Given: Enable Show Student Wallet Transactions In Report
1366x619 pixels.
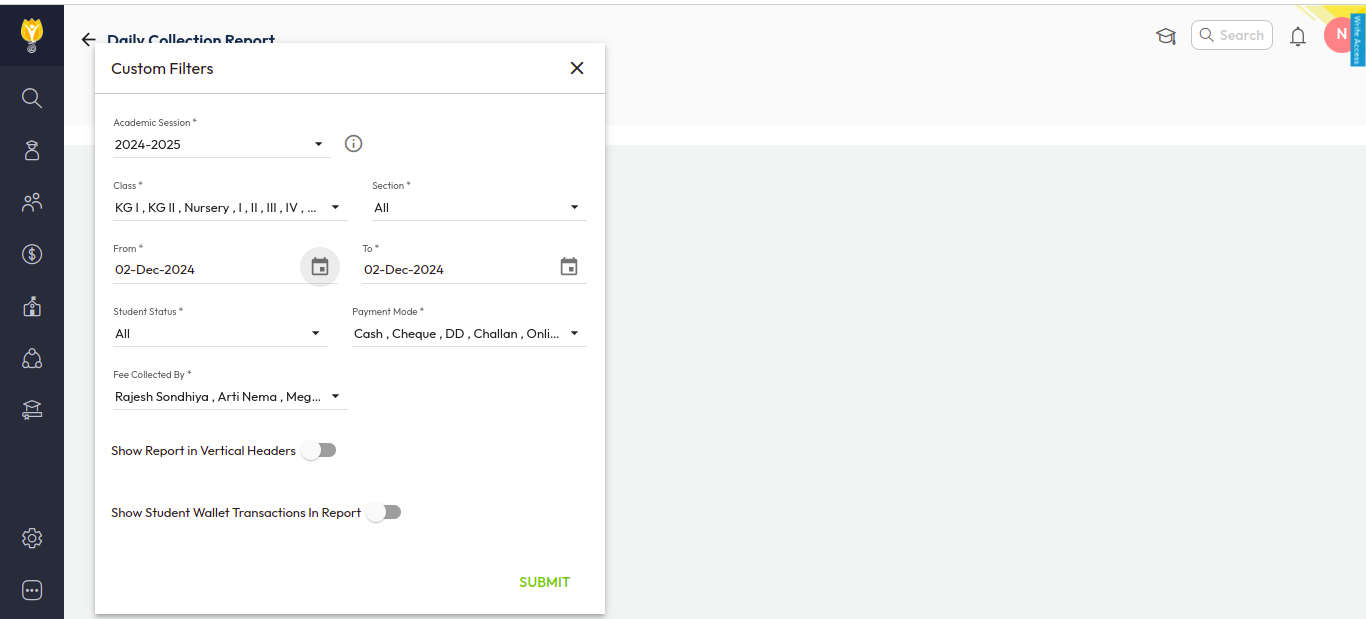Looking at the screenshot, I should click(x=383, y=513).
